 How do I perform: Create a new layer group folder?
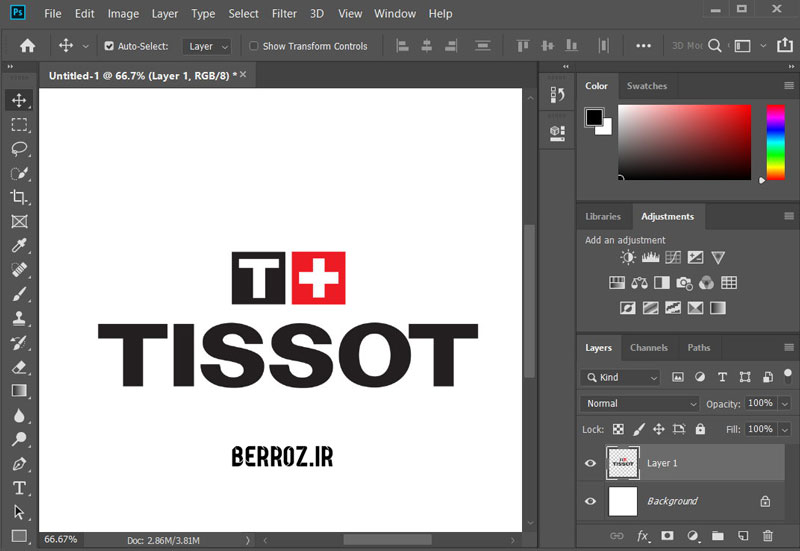coord(718,536)
